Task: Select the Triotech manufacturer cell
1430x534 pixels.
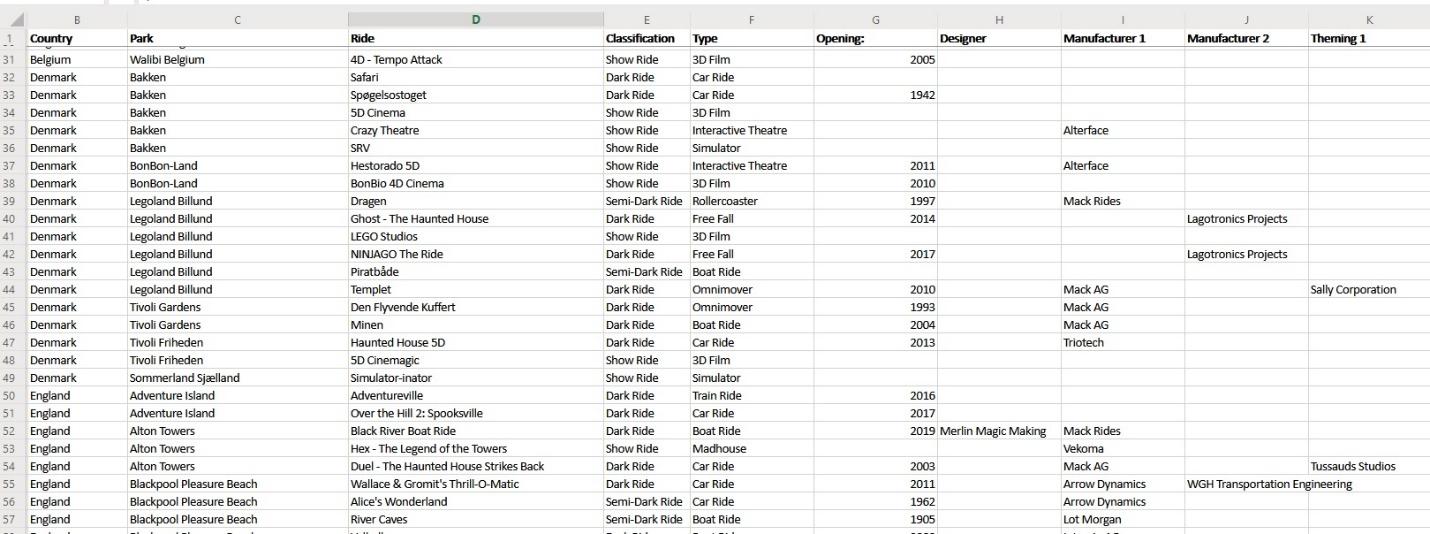Action: pyautogui.click(x=1123, y=343)
